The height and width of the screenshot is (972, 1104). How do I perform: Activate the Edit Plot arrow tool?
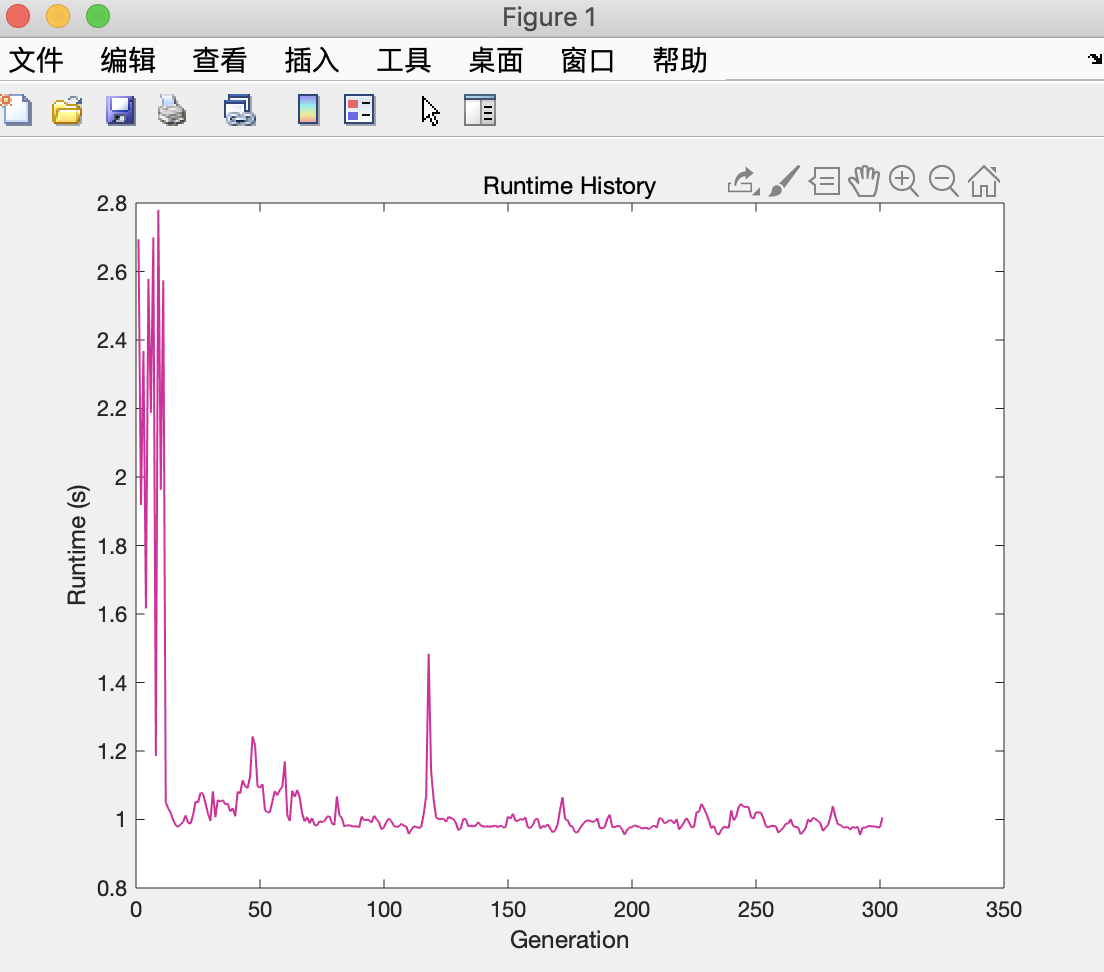430,111
